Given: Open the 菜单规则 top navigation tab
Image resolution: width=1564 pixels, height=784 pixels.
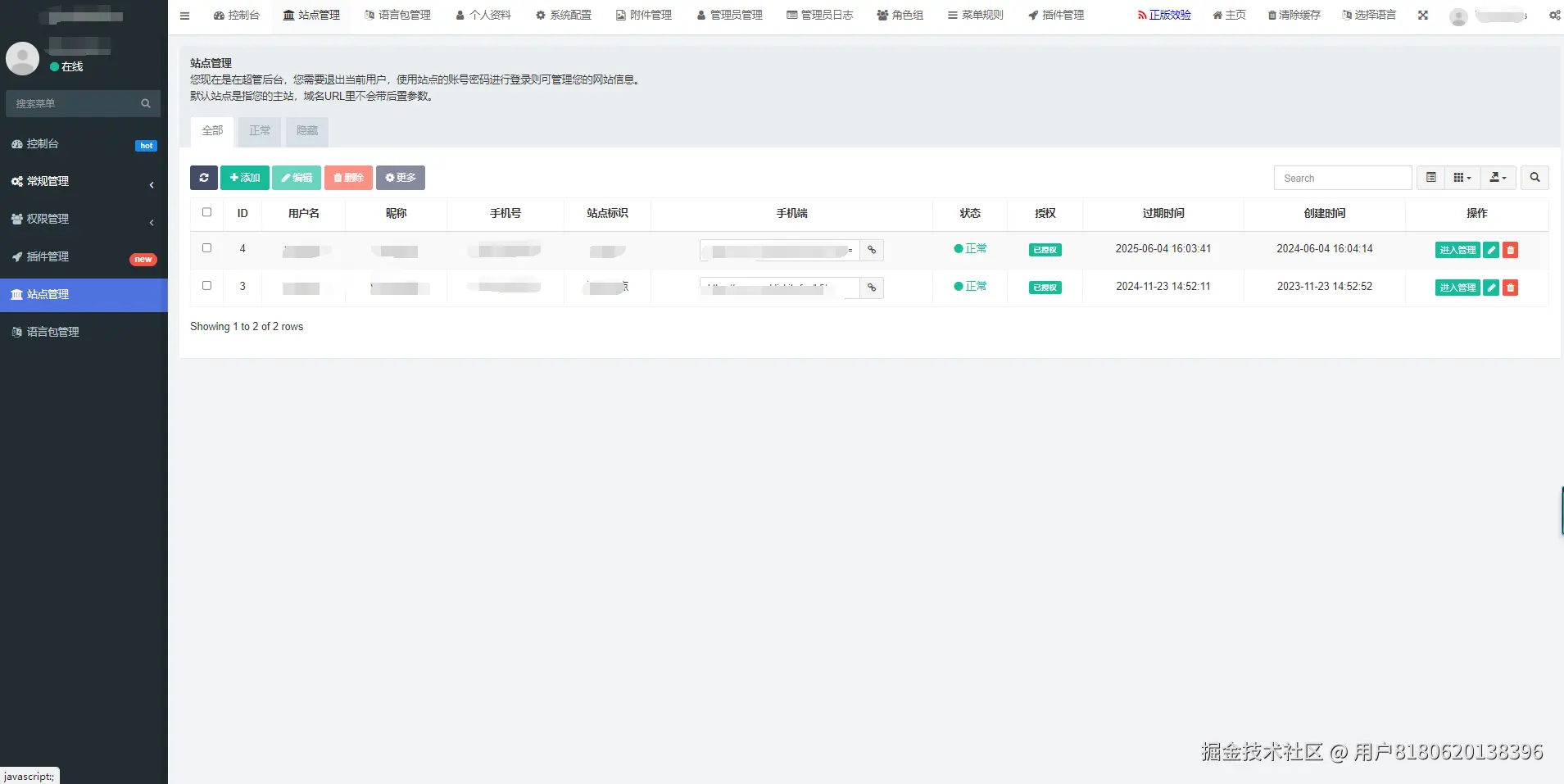Looking at the screenshot, I should point(975,16).
